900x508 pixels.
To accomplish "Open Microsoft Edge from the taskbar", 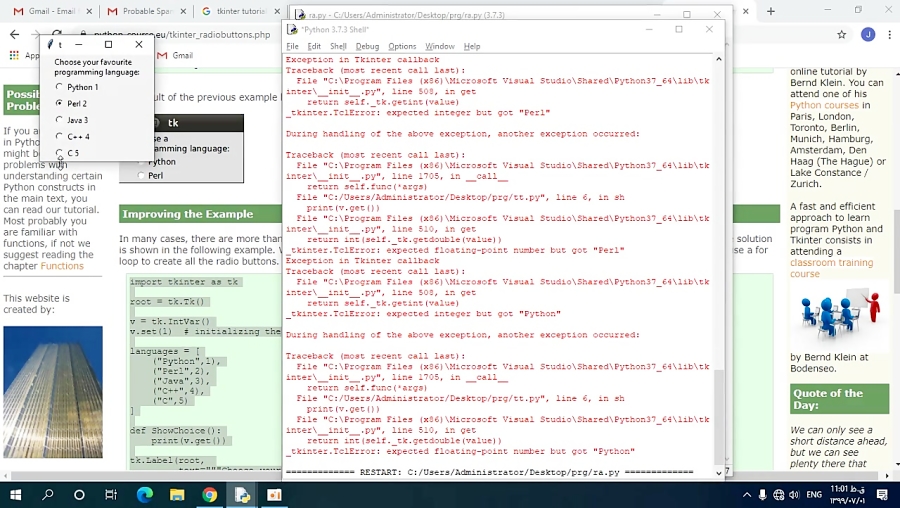I will (x=144, y=494).
